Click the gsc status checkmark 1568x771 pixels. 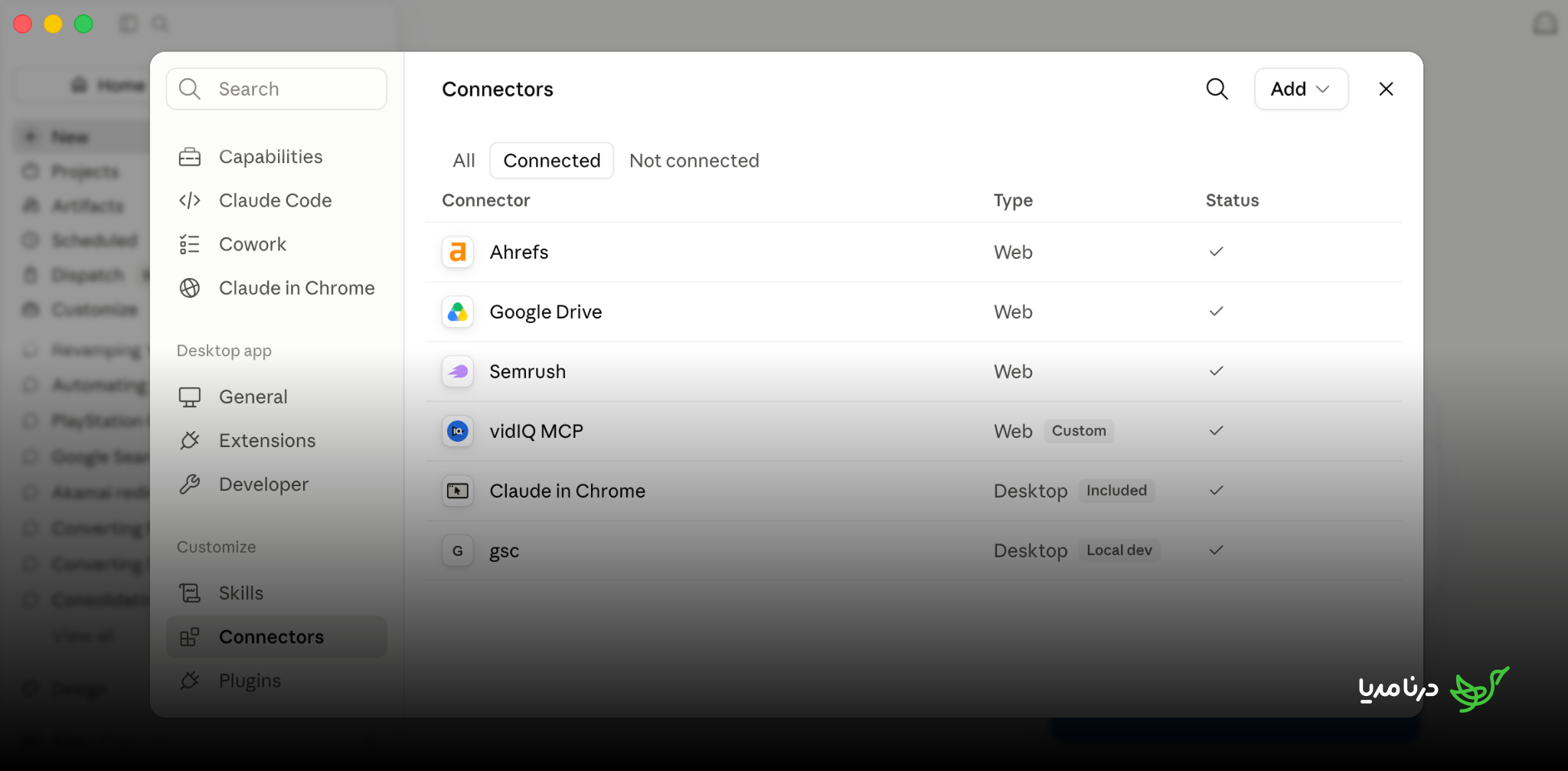(x=1217, y=550)
